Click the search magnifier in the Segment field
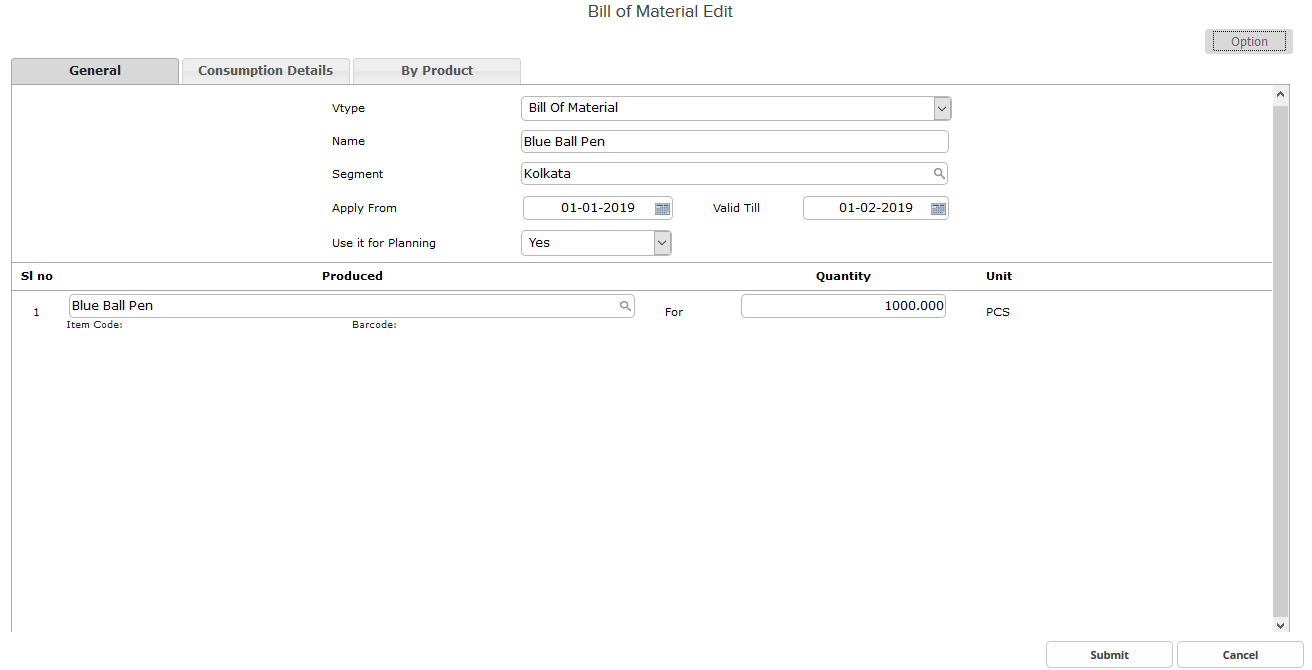 point(938,173)
